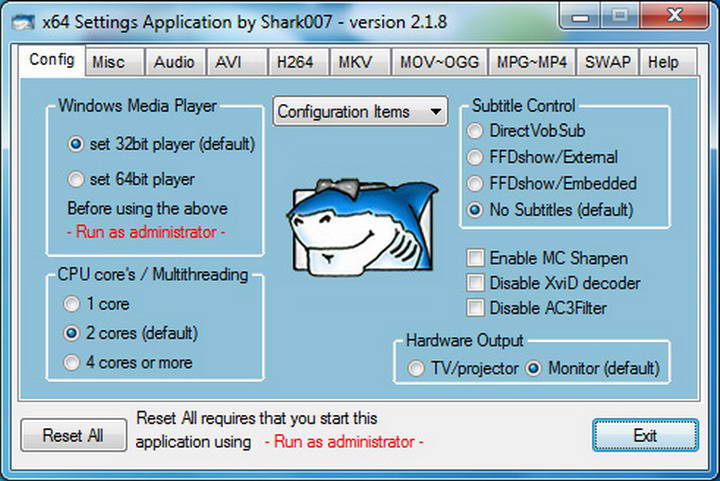Click Hardware Output group label
This screenshot has width=720, height=481.
click(465, 341)
